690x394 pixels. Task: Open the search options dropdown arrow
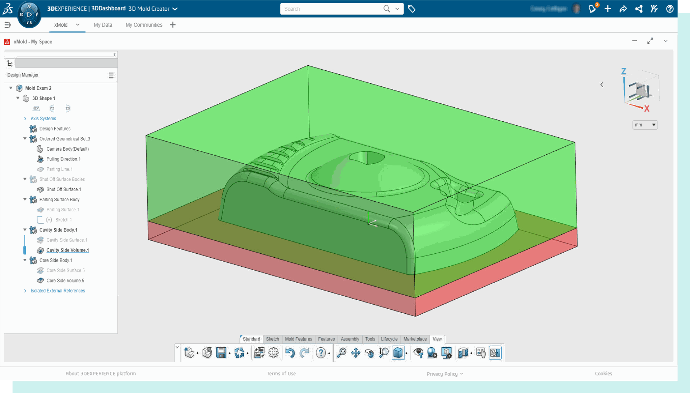[x=397, y=8]
